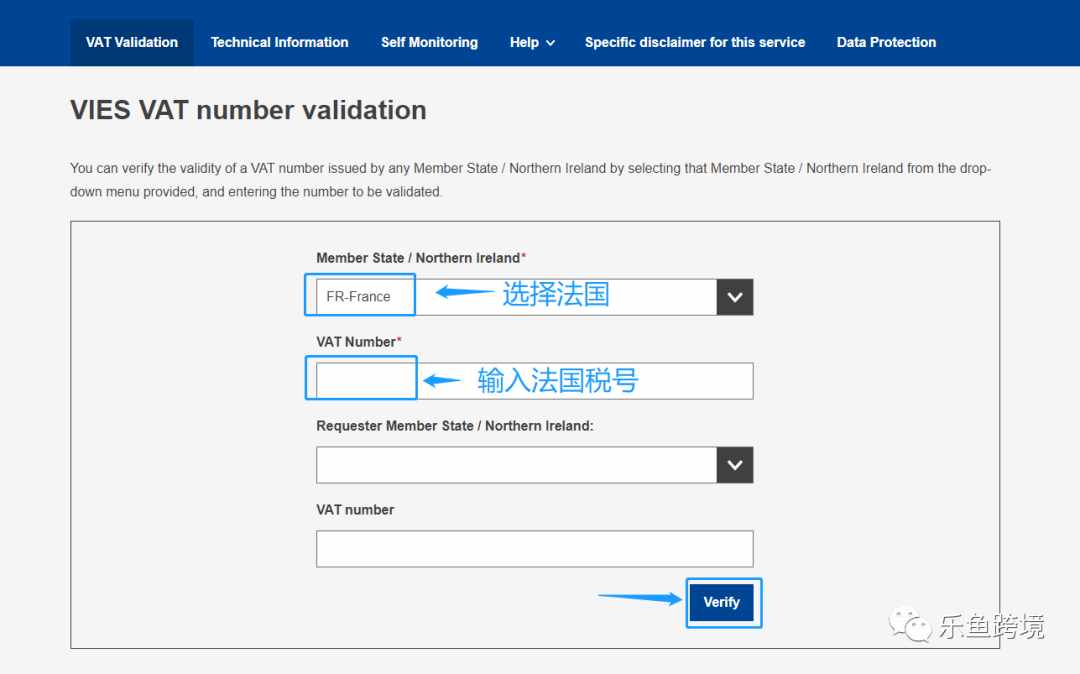This screenshot has height=674, width=1080.
Task: Click the lowercase VAT number label
Action: pos(355,510)
